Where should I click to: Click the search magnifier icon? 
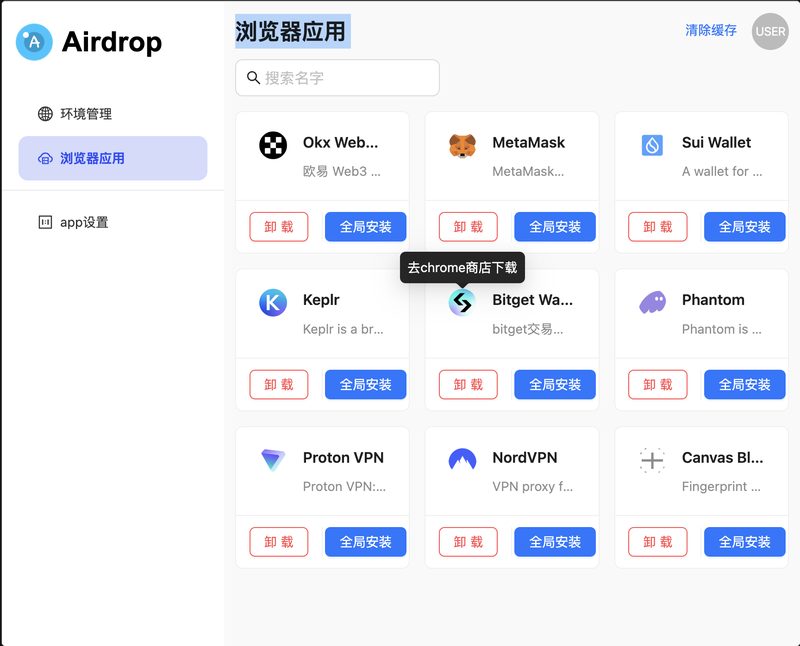point(254,78)
